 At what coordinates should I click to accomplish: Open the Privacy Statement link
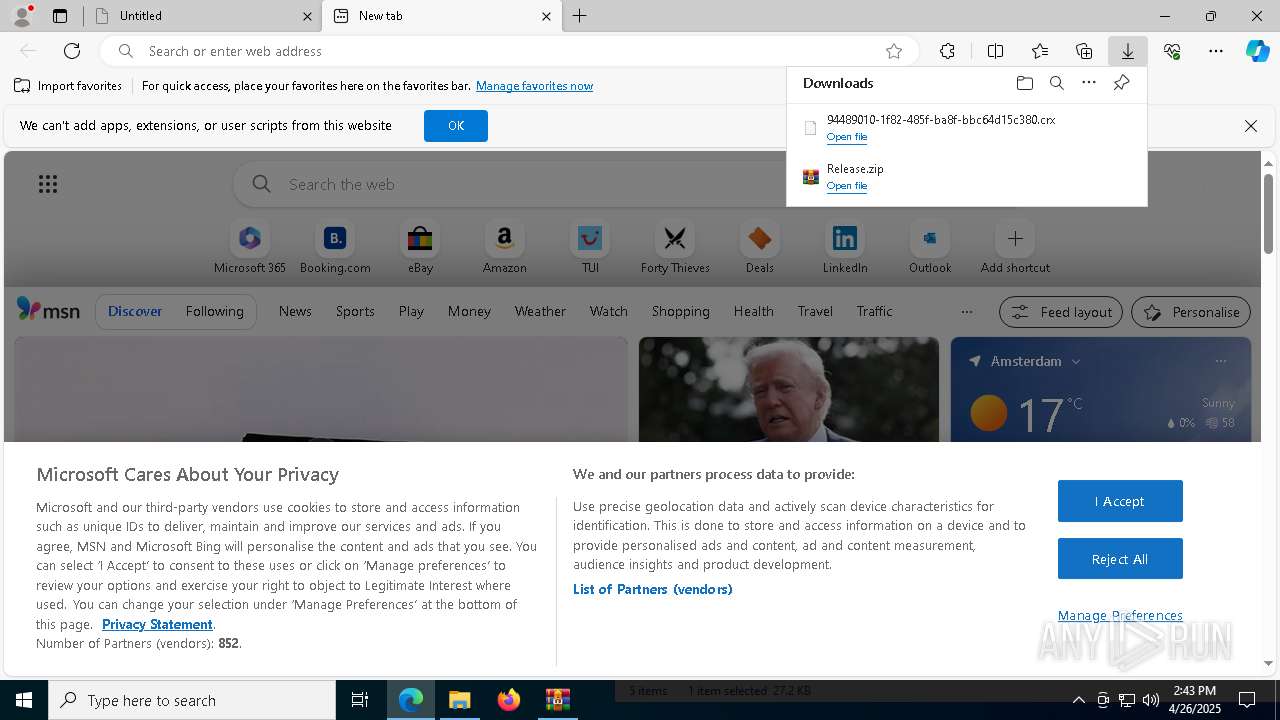[x=157, y=624]
